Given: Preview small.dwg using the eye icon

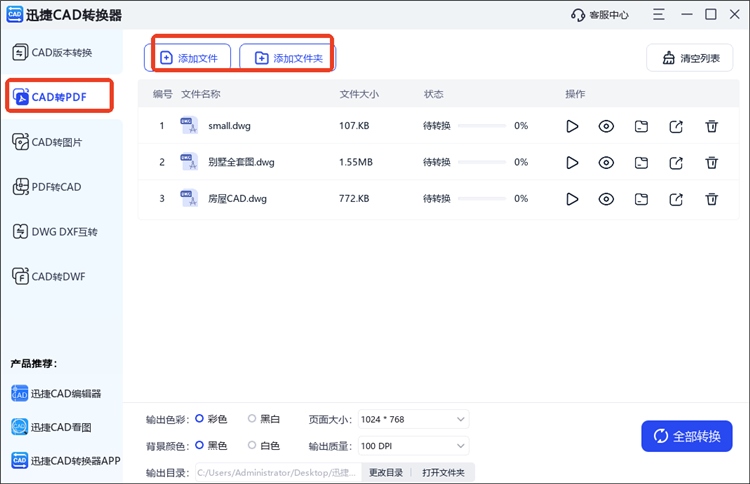Looking at the screenshot, I should 606,126.
